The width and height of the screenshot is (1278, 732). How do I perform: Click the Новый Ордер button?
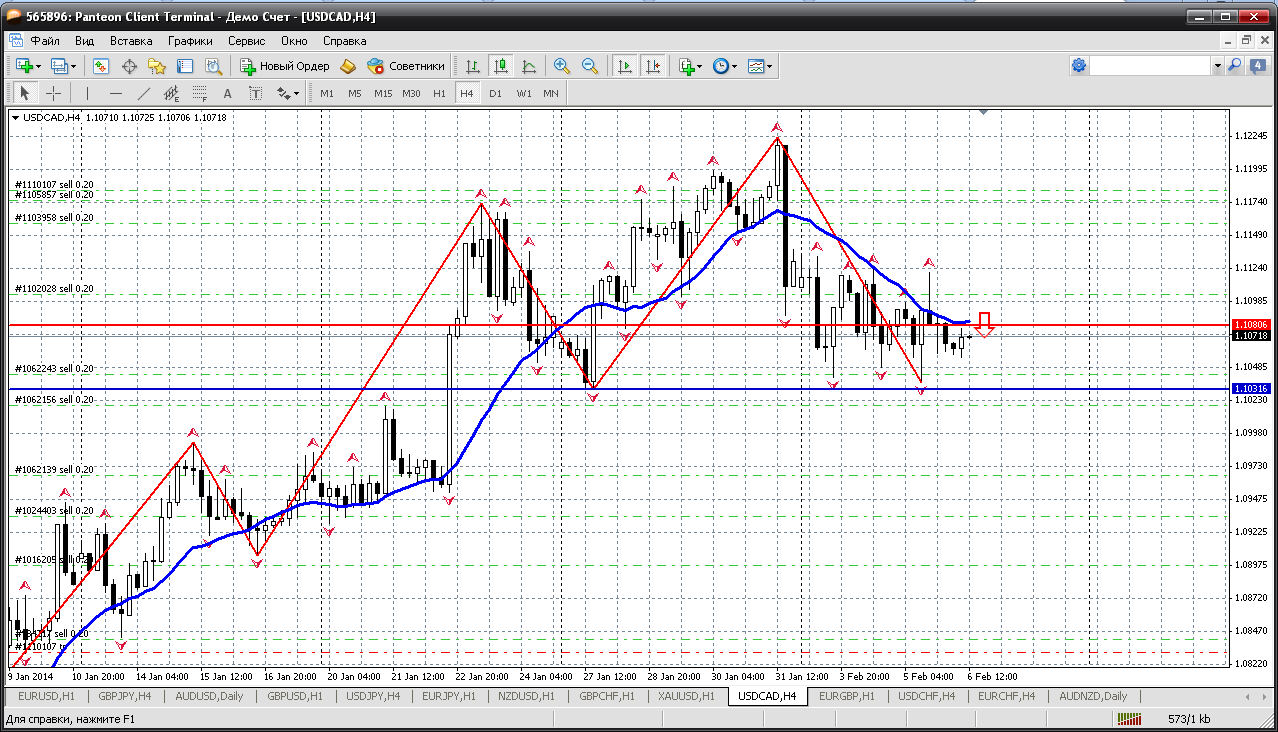(x=285, y=66)
